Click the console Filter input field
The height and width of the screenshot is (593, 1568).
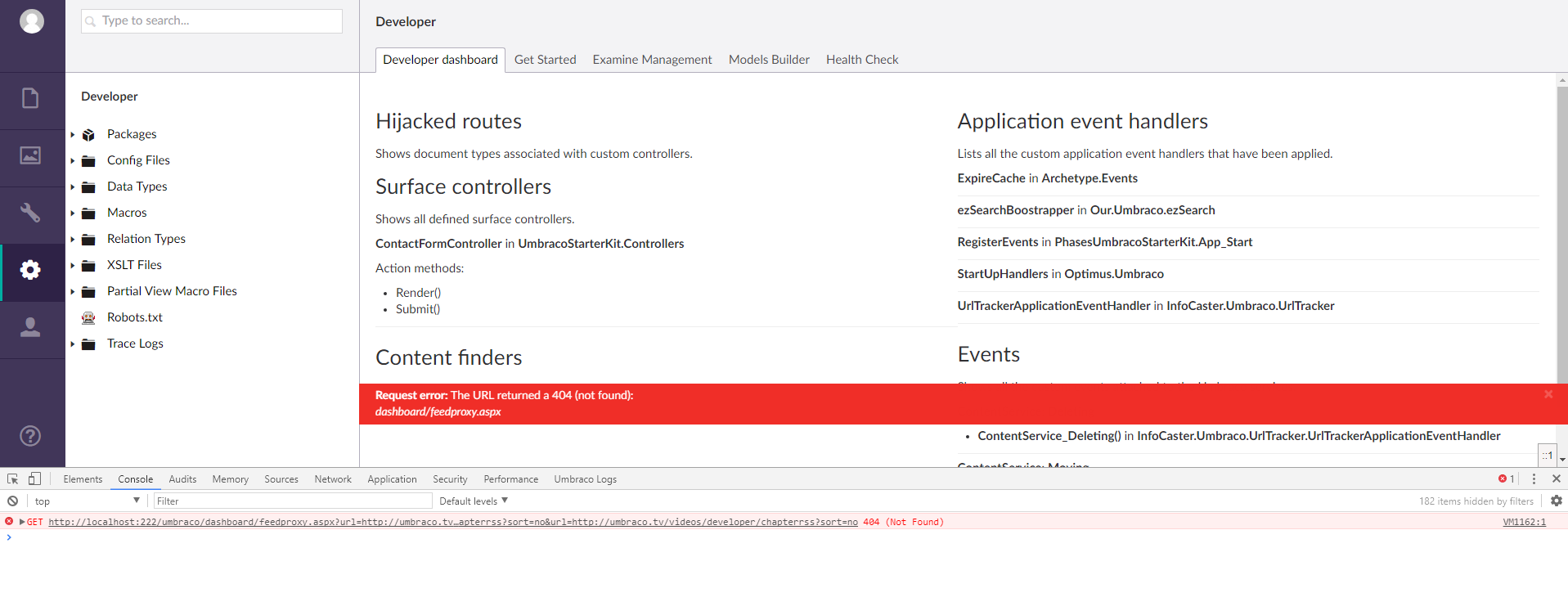click(293, 501)
